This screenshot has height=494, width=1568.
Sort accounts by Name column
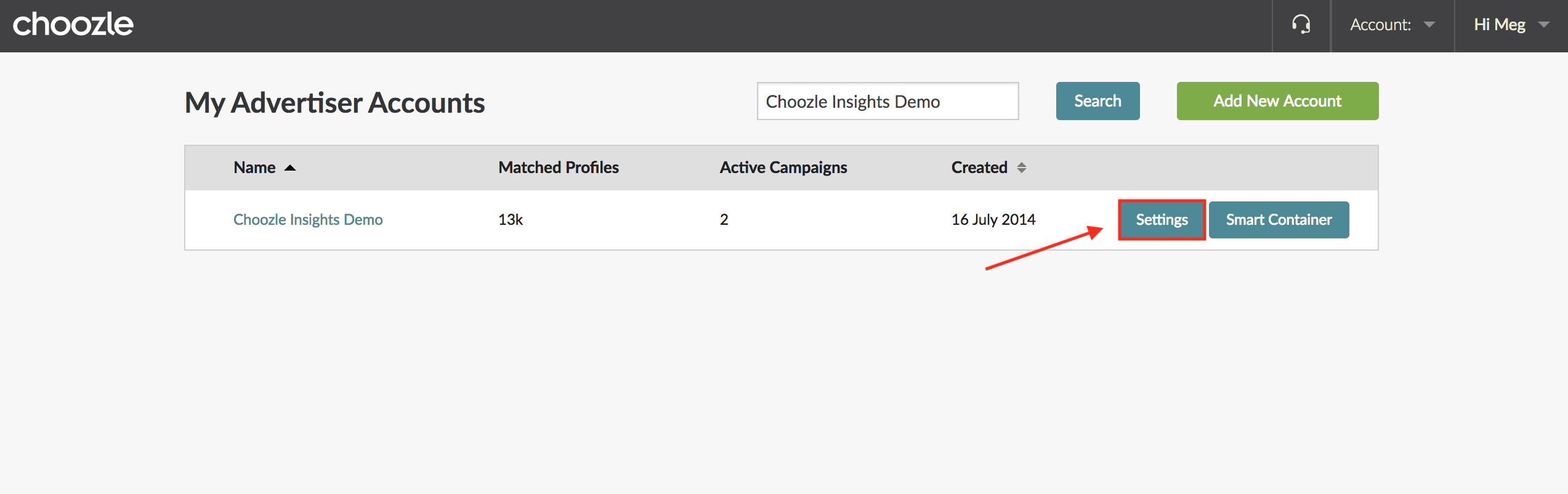(x=264, y=168)
